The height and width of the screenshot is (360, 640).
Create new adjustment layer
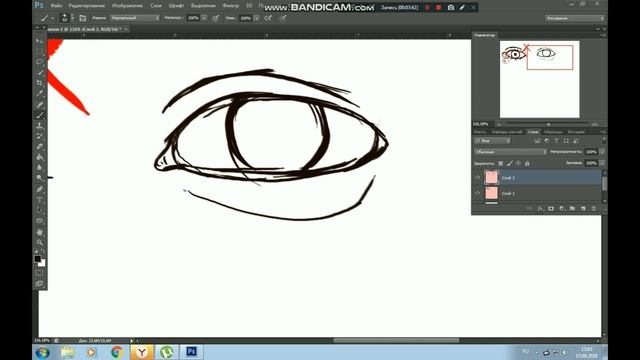(562, 209)
